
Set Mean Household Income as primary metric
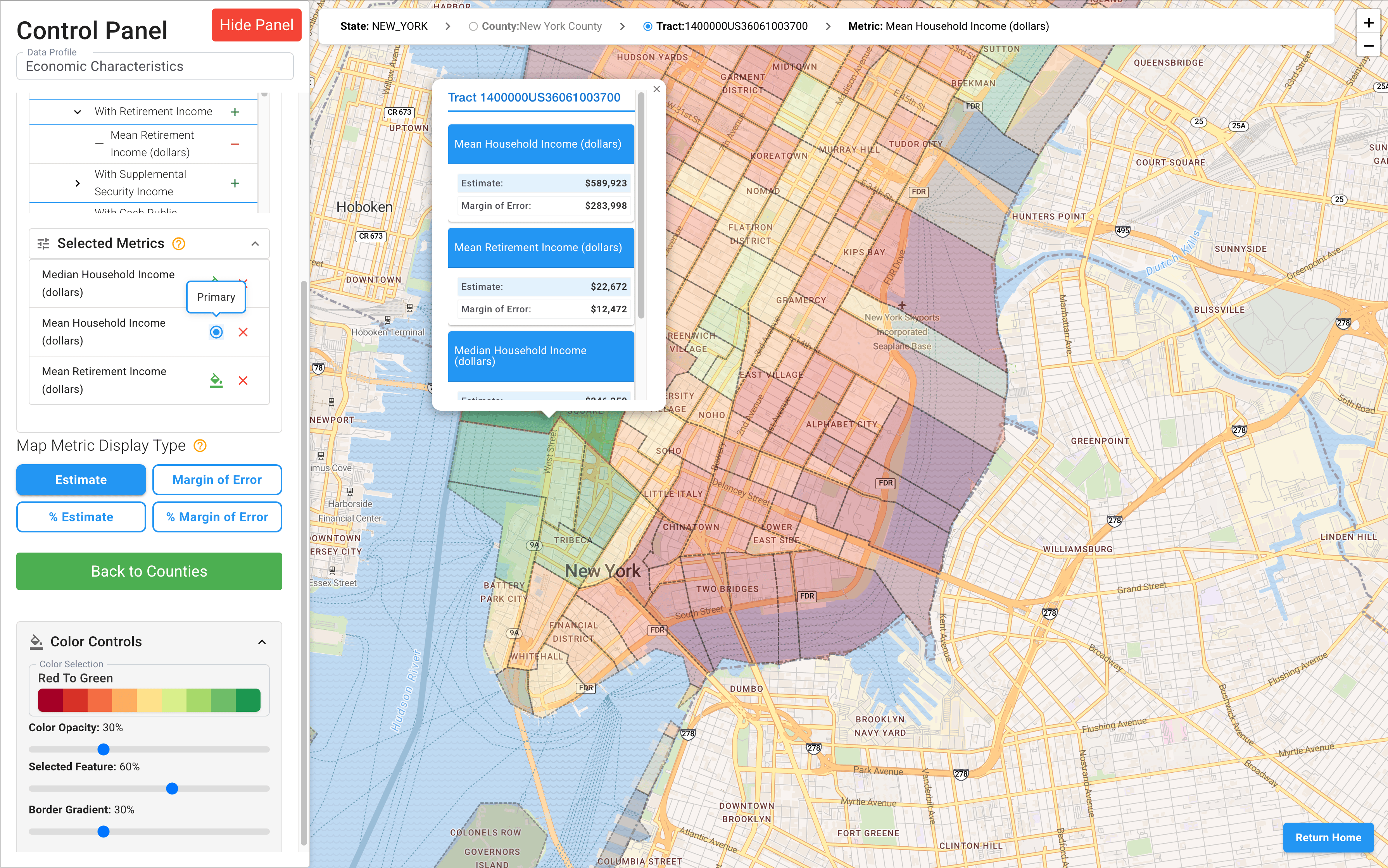pyautogui.click(x=216, y=332)
